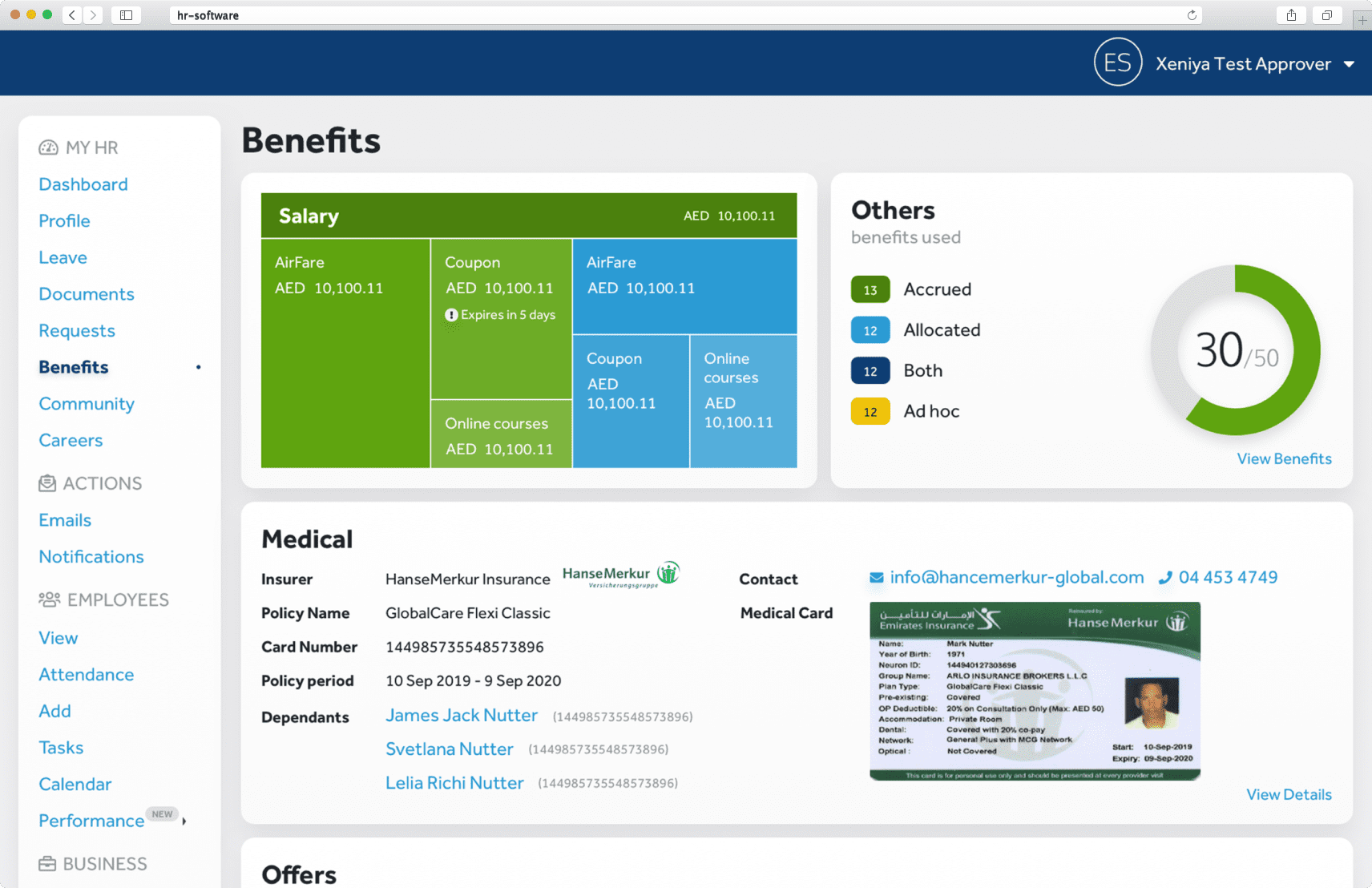Click the medical card image
This screenshot has width=1372, height=888.
point(1035,691)
